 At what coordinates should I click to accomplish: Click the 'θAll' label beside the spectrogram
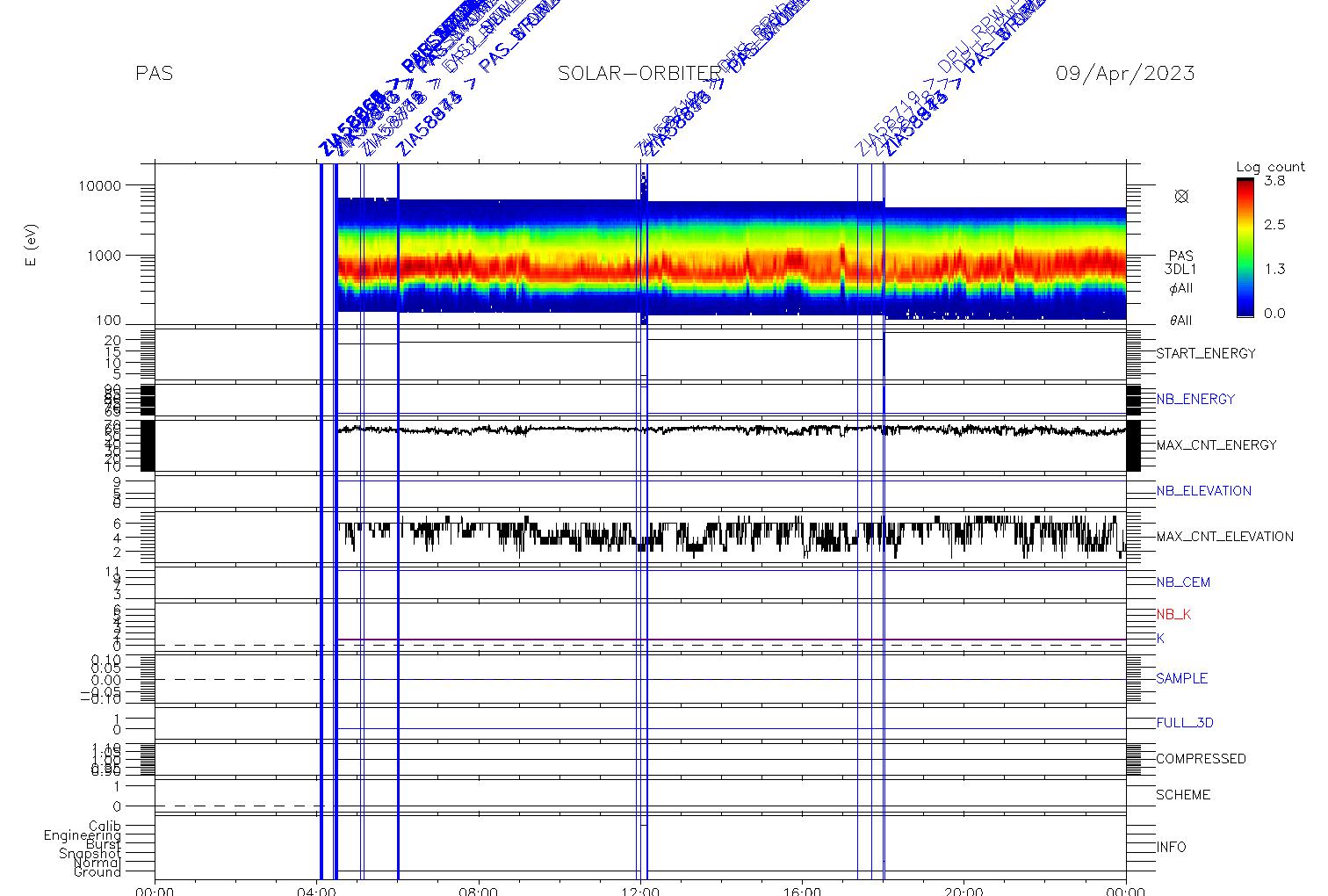pos(1180,321)
